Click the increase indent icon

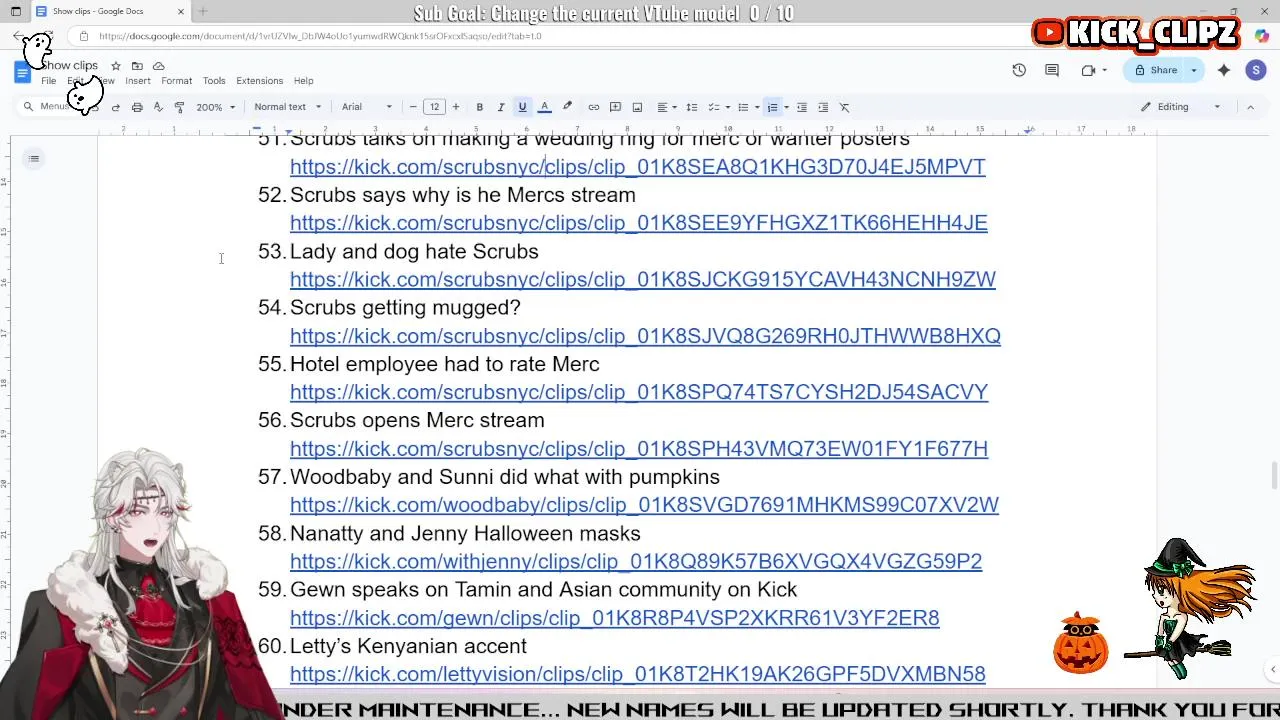[x=823, y=107]
